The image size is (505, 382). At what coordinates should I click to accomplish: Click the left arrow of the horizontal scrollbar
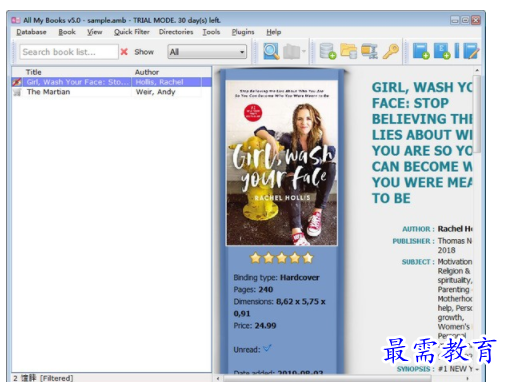(x=218, y=379)
